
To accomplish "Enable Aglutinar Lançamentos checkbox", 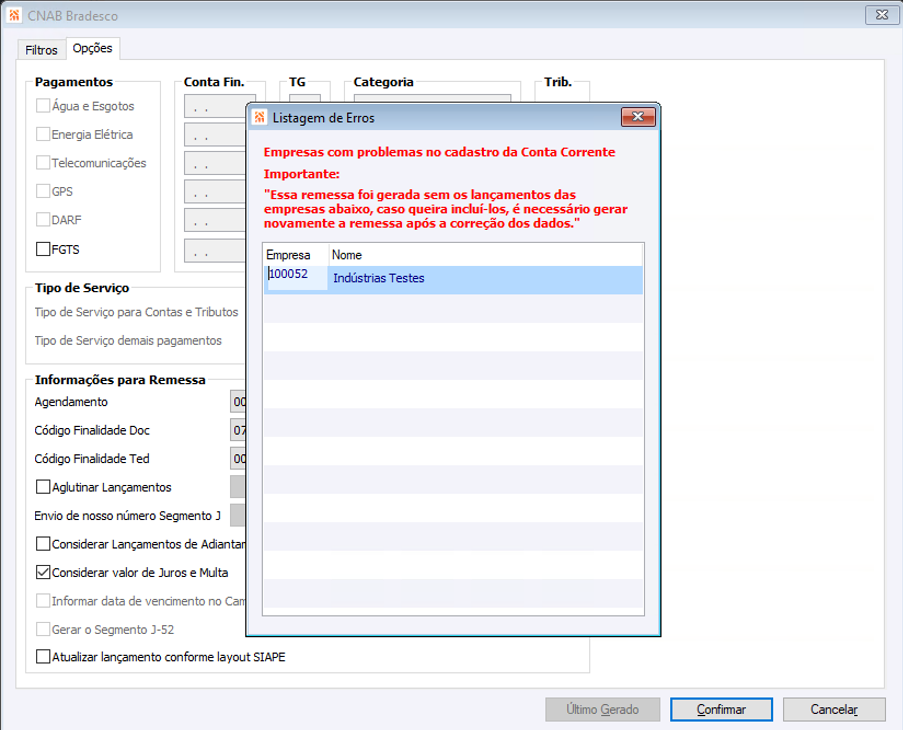I will click(x=43, y=487).
